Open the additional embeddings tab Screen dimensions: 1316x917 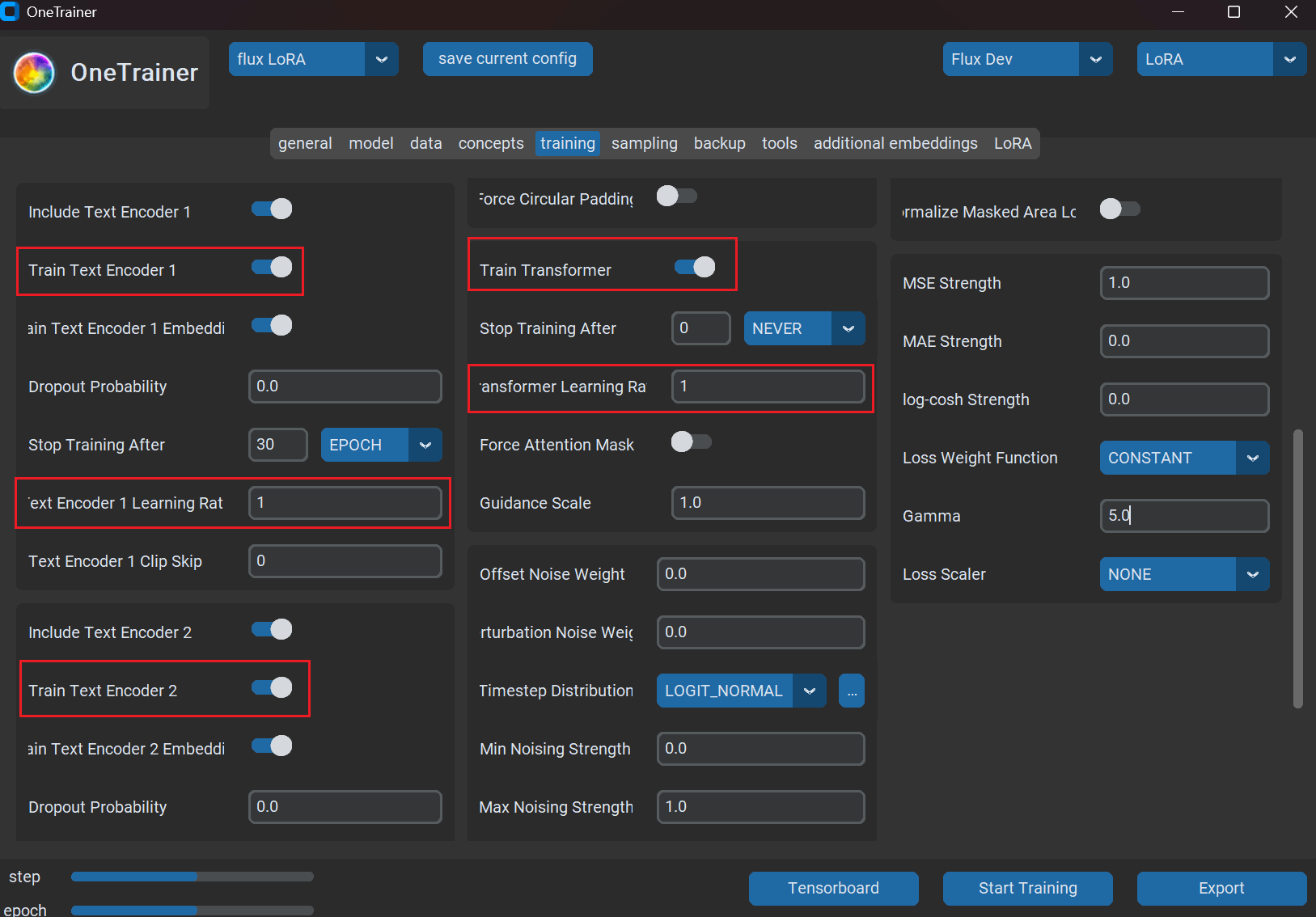(x=895, y=143)
